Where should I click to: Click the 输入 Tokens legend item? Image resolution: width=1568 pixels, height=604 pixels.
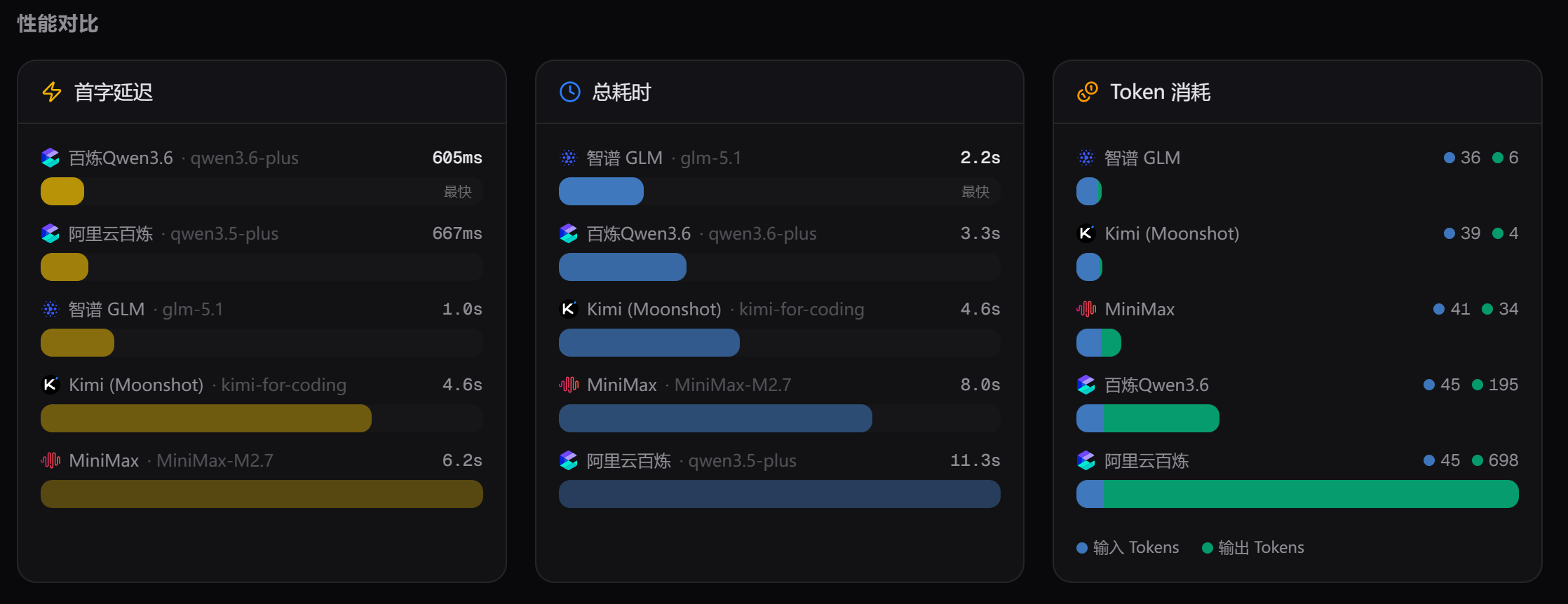pos(1128,547)
